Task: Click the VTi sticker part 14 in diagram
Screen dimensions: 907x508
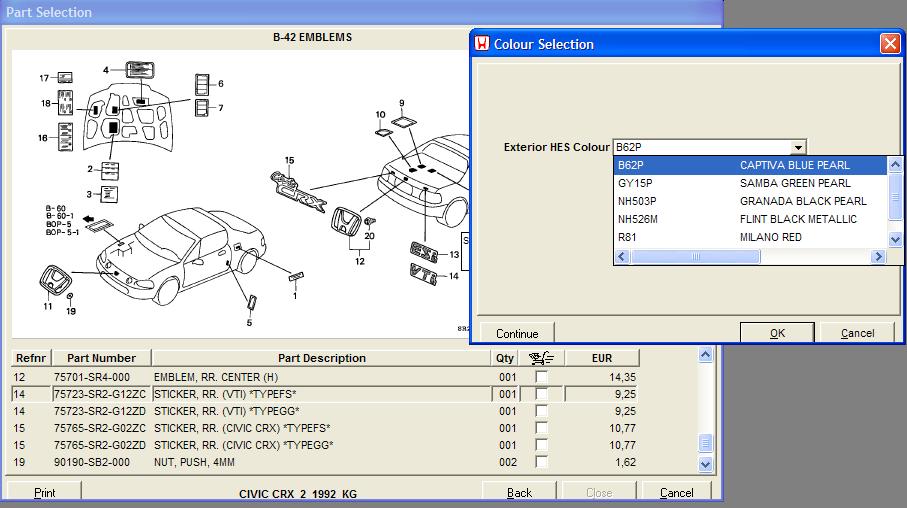Action: (x=423, y=274)
